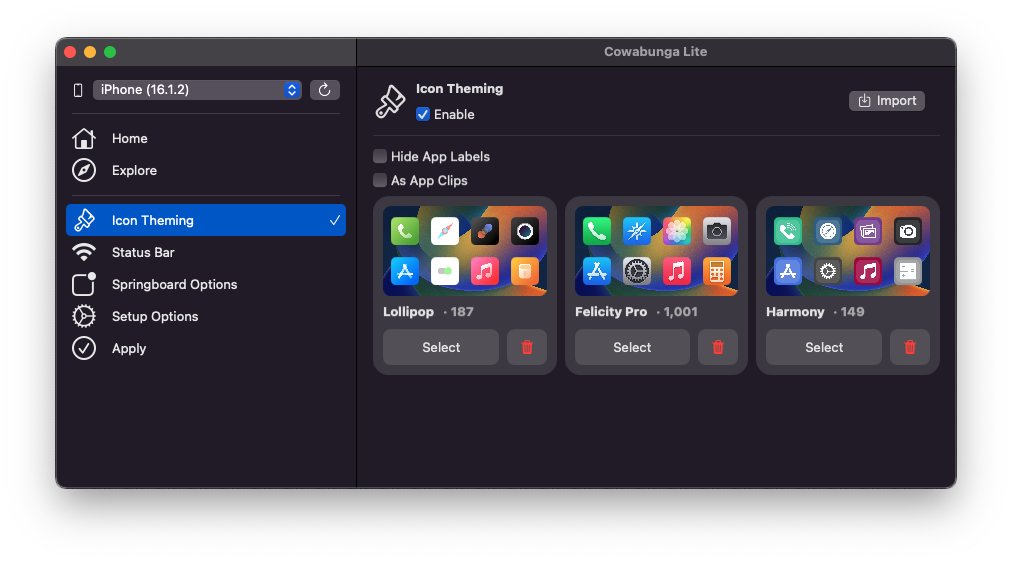Click the Camera icon in Felicity Pro preview
The image size is (1012, 562).
[716, 231]
